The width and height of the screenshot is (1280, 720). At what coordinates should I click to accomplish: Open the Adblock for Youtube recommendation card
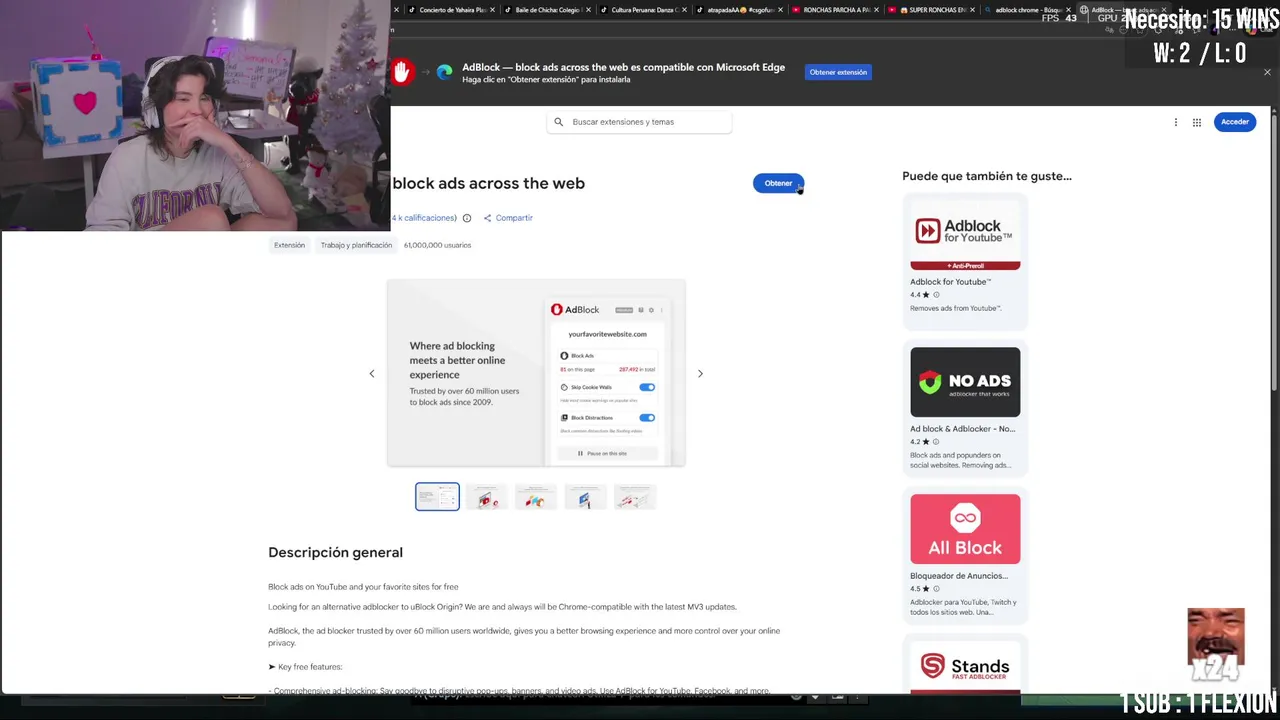pyautogui.click(x=965, y=262)
